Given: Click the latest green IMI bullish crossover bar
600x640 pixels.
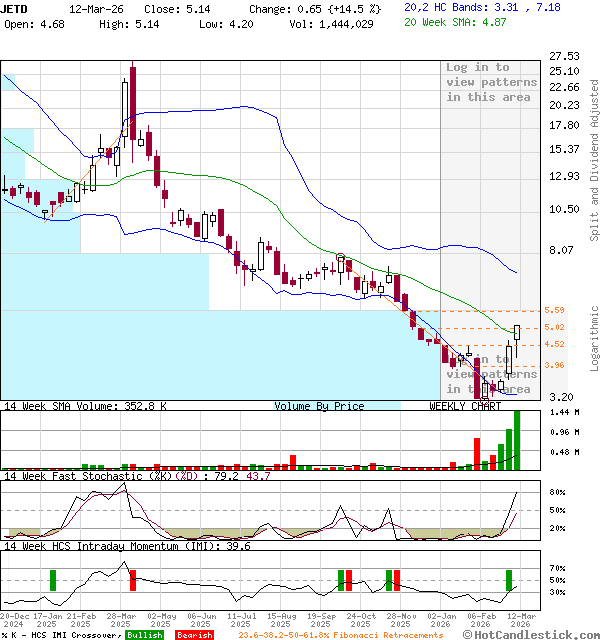Looking at the screenshot, I should click(x=509, y=580).
